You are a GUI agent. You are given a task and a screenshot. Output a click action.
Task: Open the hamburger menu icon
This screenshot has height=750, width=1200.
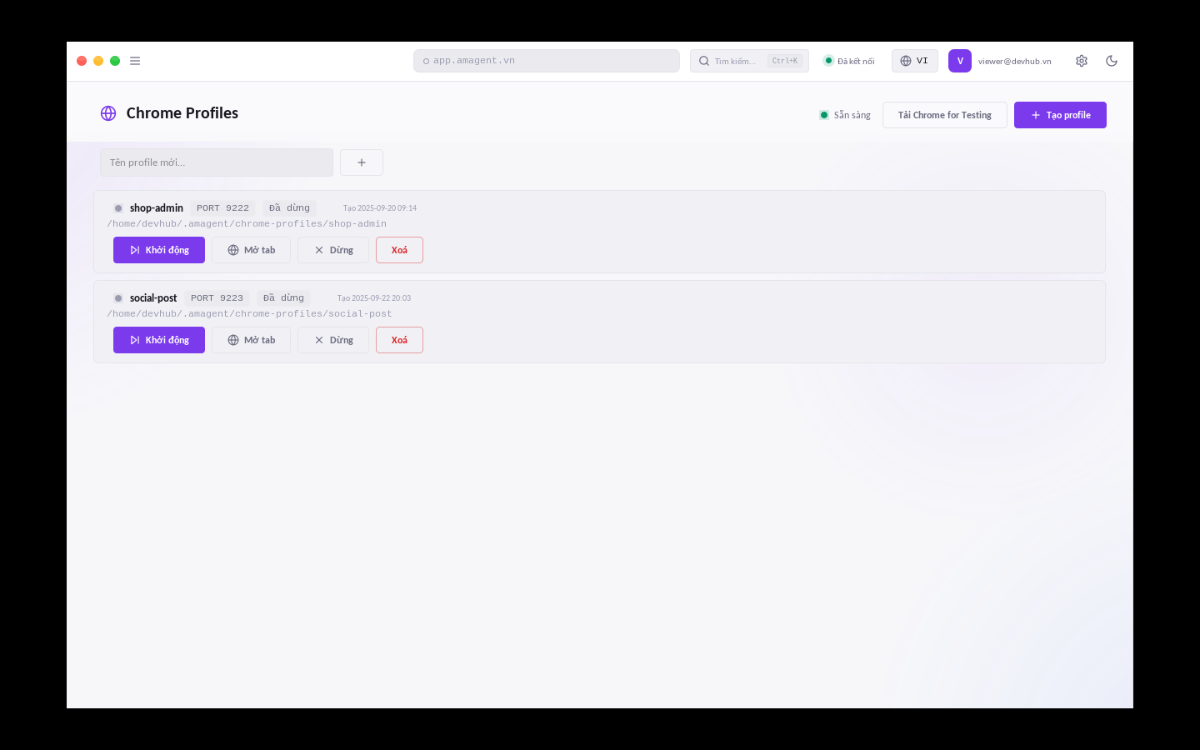pos(135,61)
